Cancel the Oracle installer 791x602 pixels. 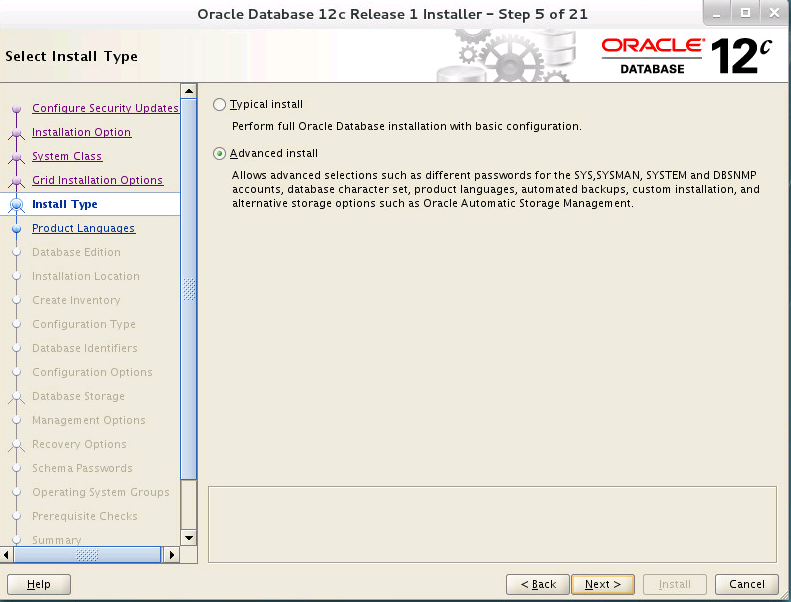(x=747, y=584)
